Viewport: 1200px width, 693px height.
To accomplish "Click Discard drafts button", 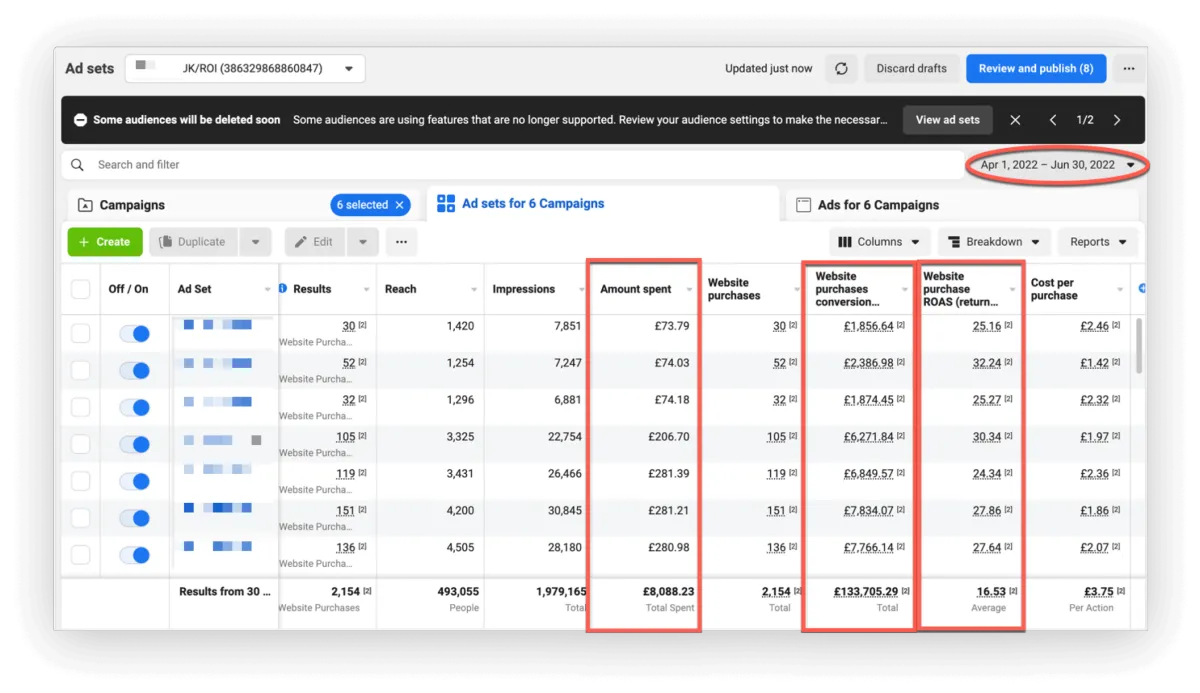I will click(x=911, y=69).
